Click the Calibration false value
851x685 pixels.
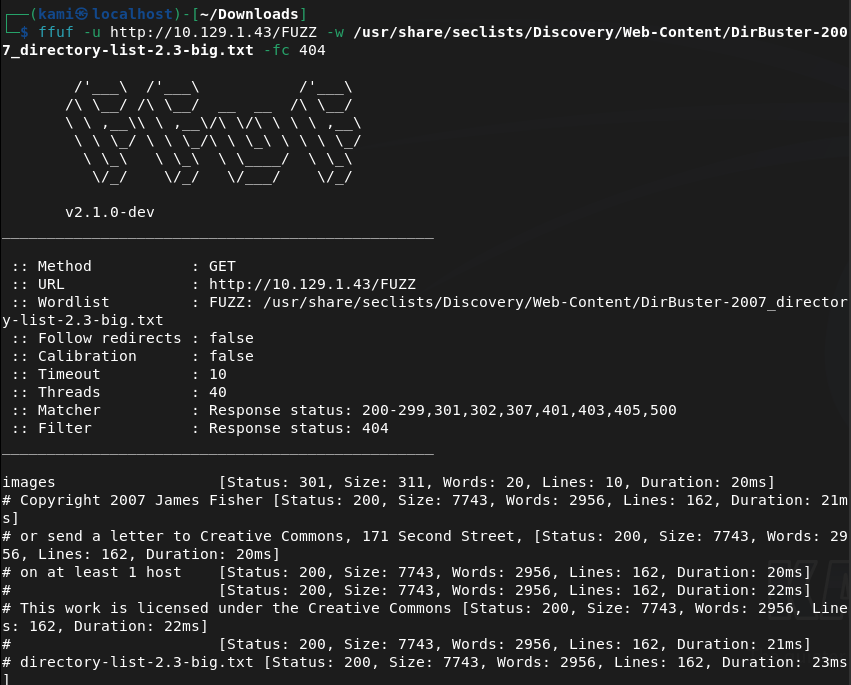tap(230, 356)
